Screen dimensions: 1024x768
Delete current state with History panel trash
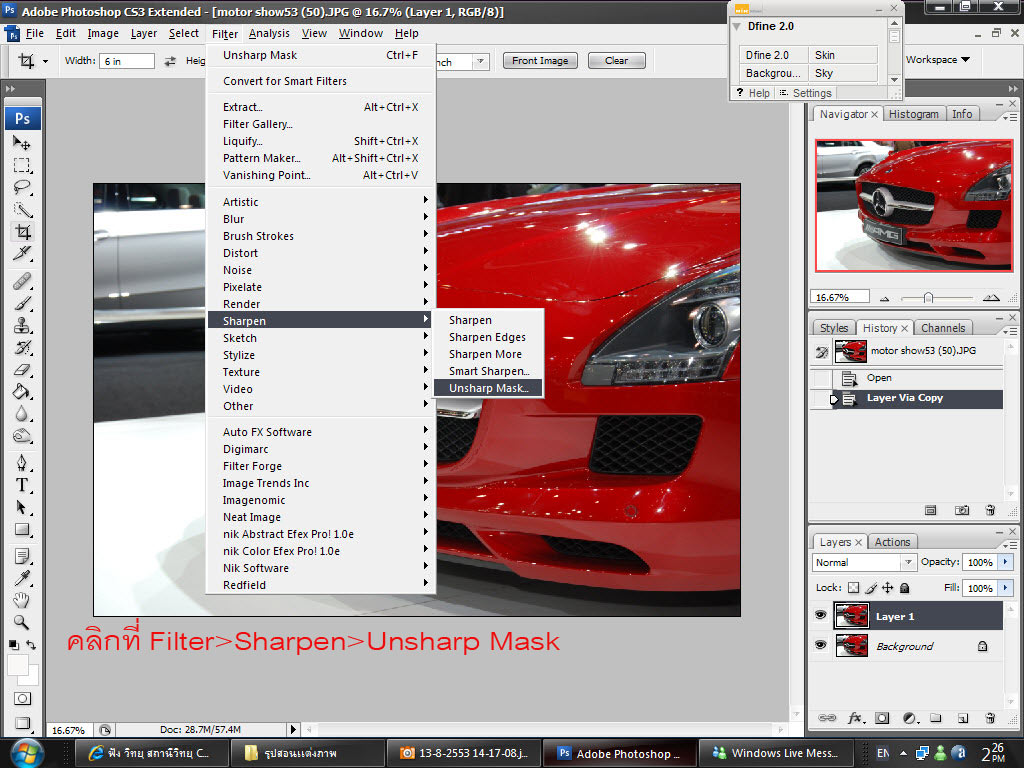pos(990,510)
